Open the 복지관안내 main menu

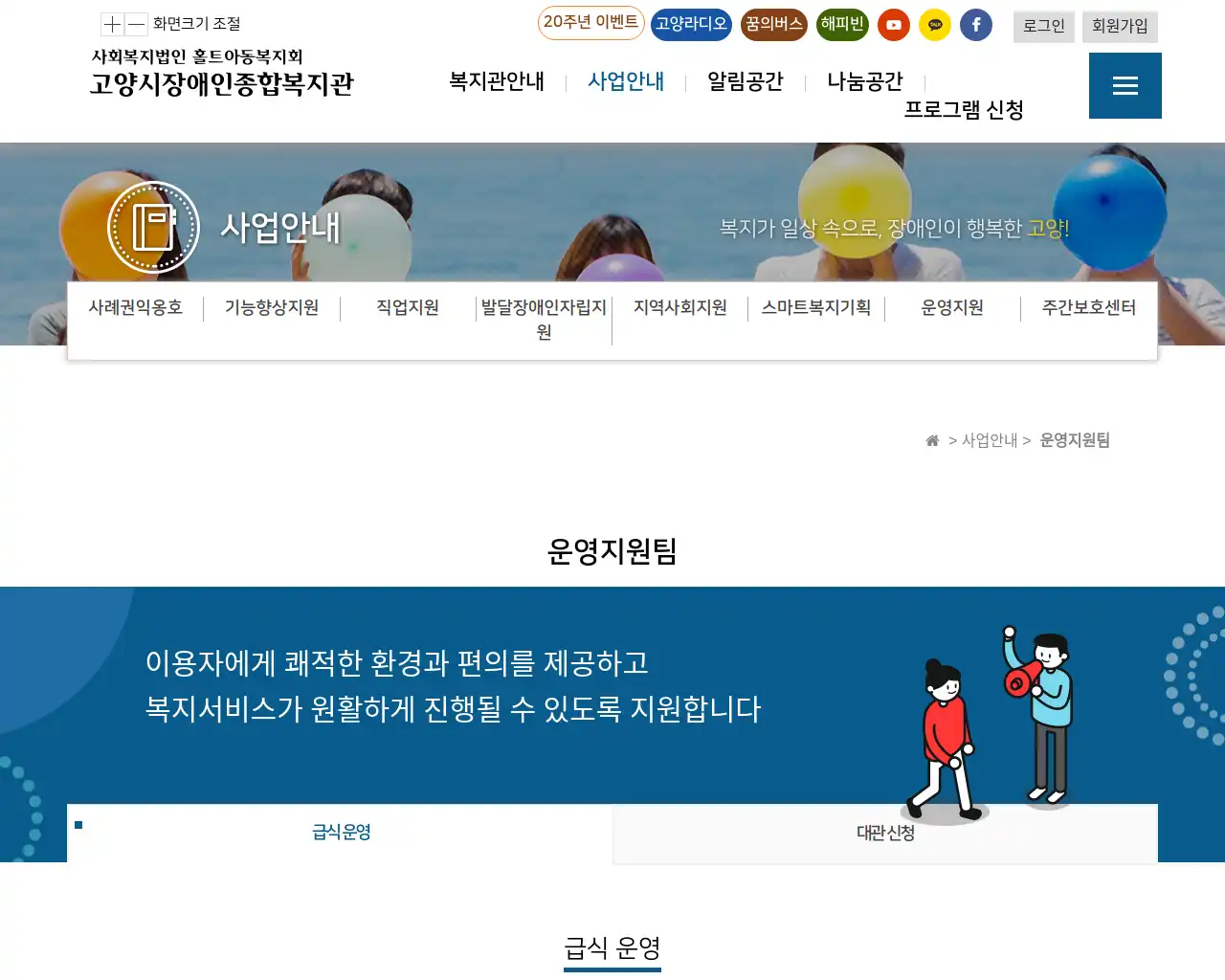(x=497, y=81)
